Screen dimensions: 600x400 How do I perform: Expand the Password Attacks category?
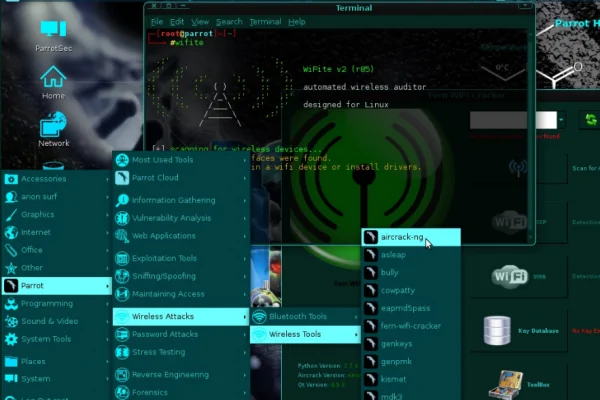click(164, 334)
